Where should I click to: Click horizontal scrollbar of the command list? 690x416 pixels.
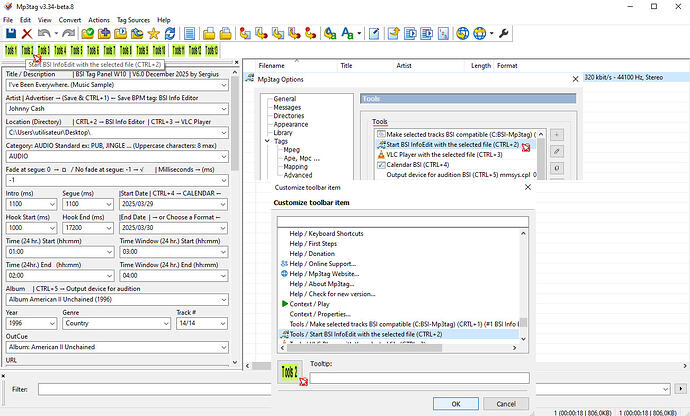pyautogui.click(x=364, y=348)
